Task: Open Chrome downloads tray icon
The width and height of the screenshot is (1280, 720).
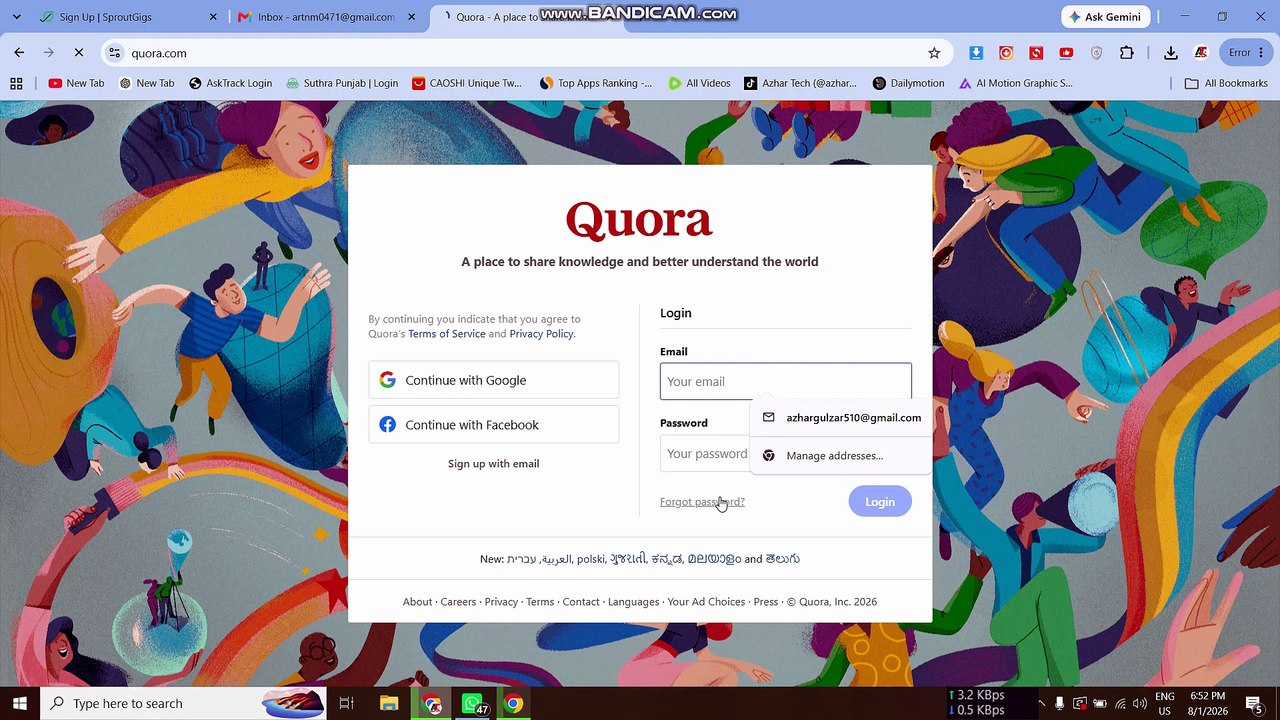Action: tap(1171, 53)
